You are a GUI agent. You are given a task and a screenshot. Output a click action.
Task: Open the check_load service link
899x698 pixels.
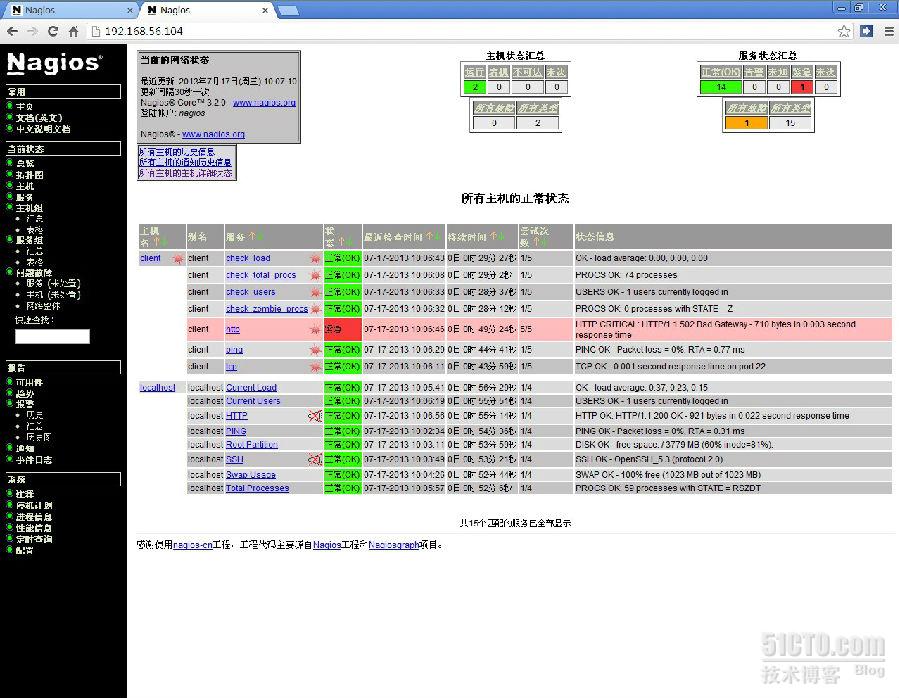pos(248,258)
